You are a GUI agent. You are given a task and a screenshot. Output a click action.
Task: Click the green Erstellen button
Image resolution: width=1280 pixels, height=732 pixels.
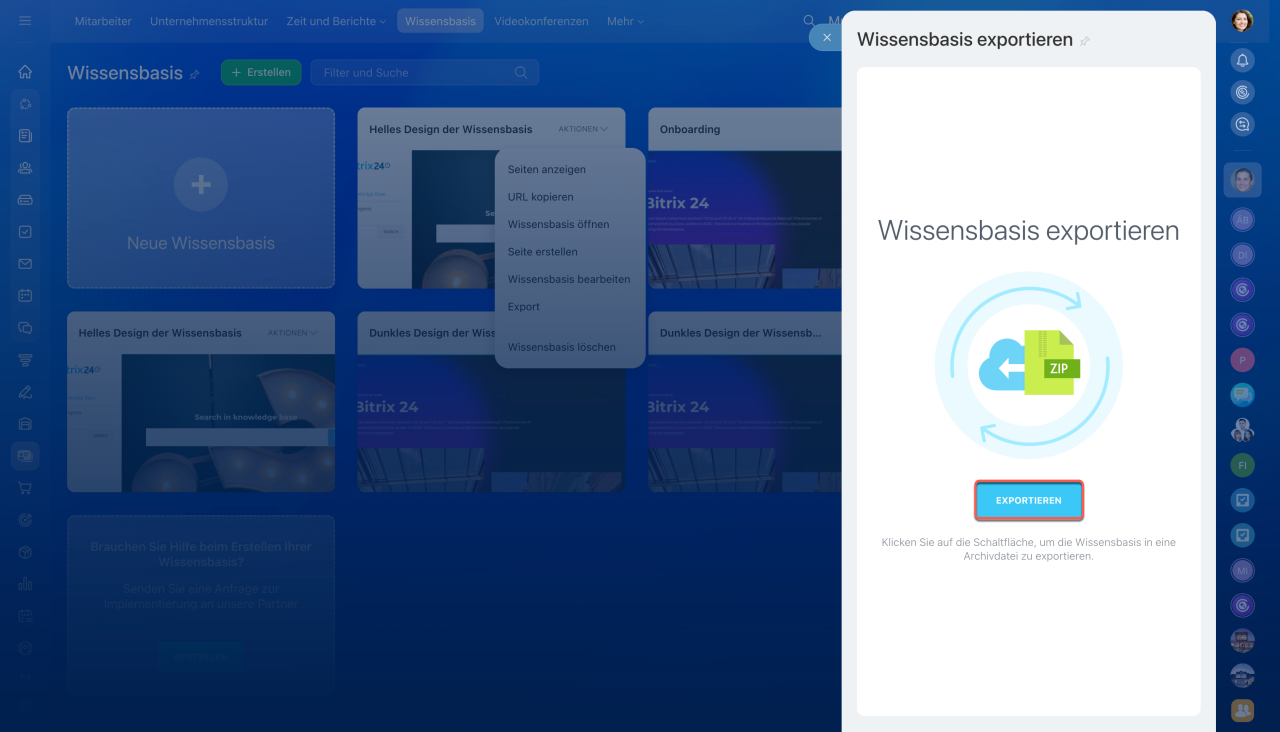click(x=261, y=72)
